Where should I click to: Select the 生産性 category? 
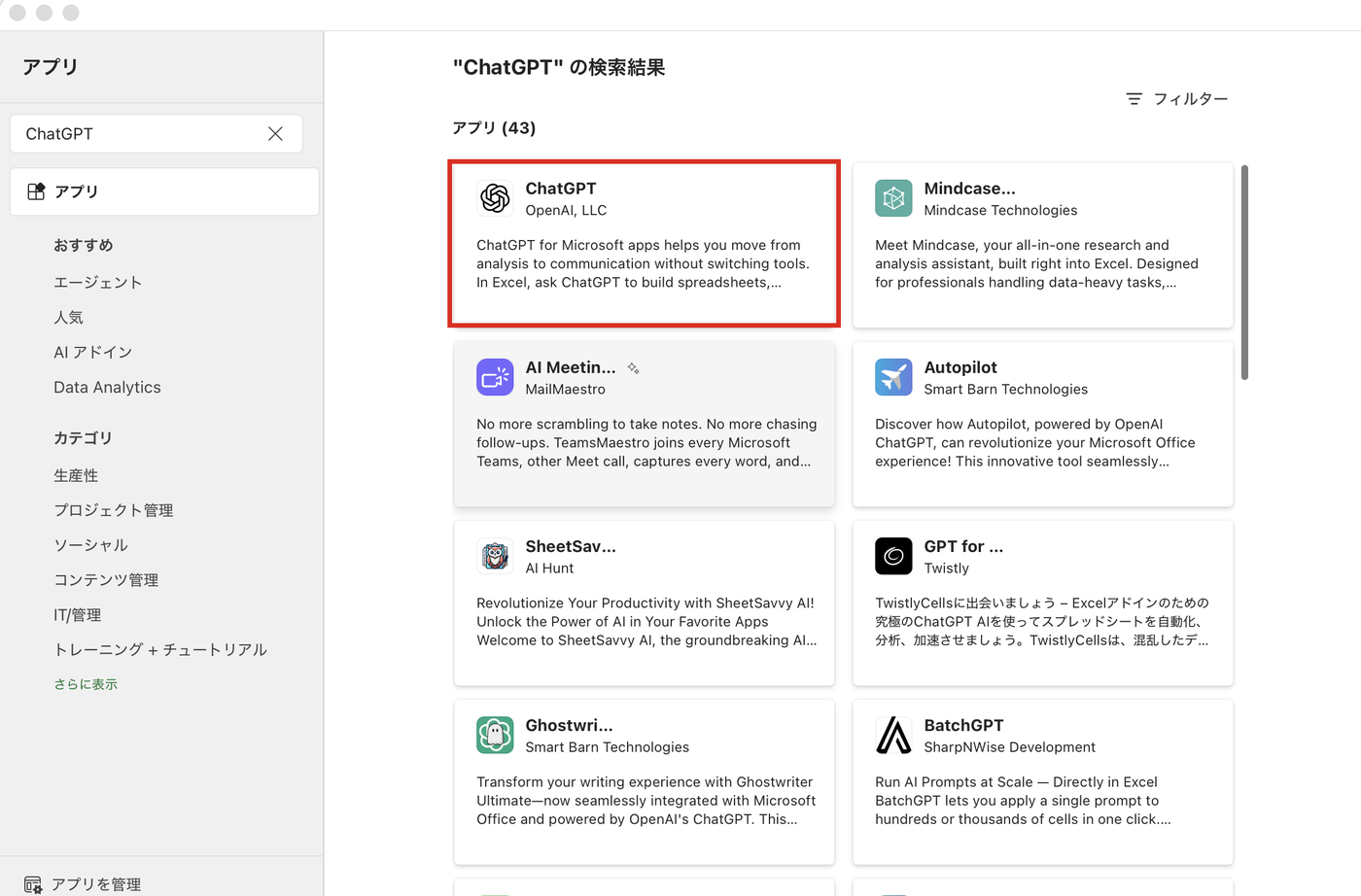76,475
